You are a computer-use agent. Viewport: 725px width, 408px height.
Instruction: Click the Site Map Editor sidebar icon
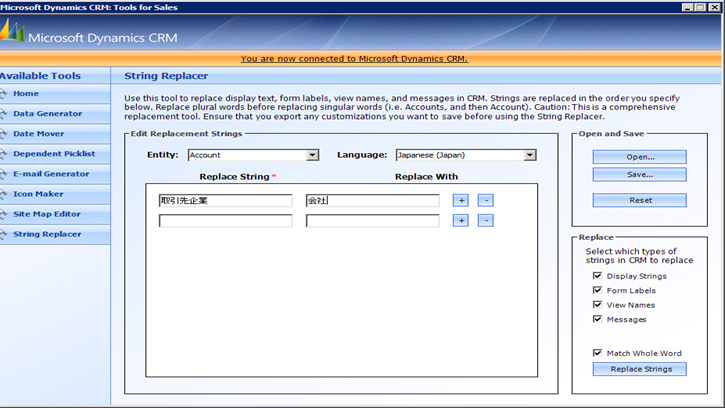(x=3, y=215)
